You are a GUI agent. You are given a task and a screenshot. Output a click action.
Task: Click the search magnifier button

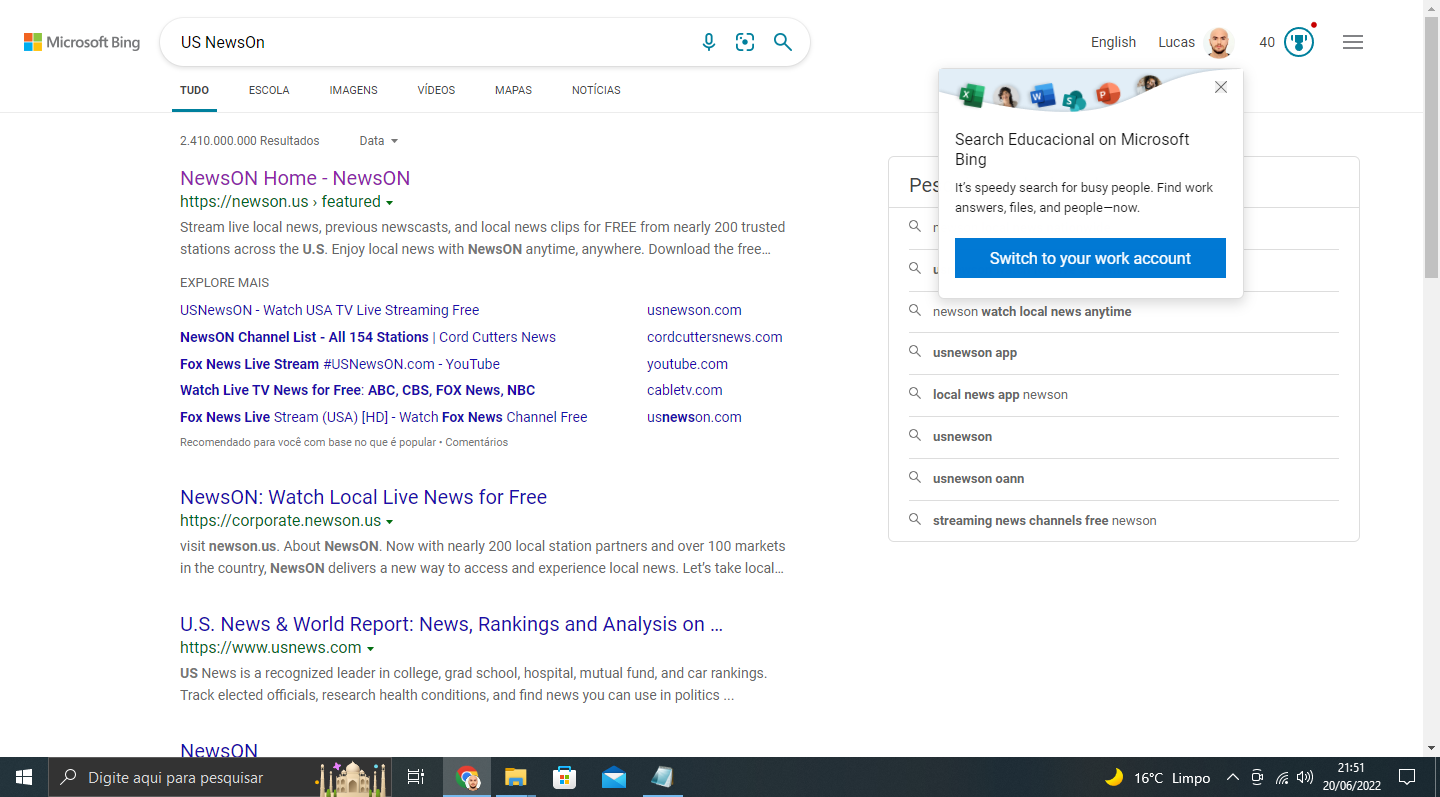tap(783, 42)
